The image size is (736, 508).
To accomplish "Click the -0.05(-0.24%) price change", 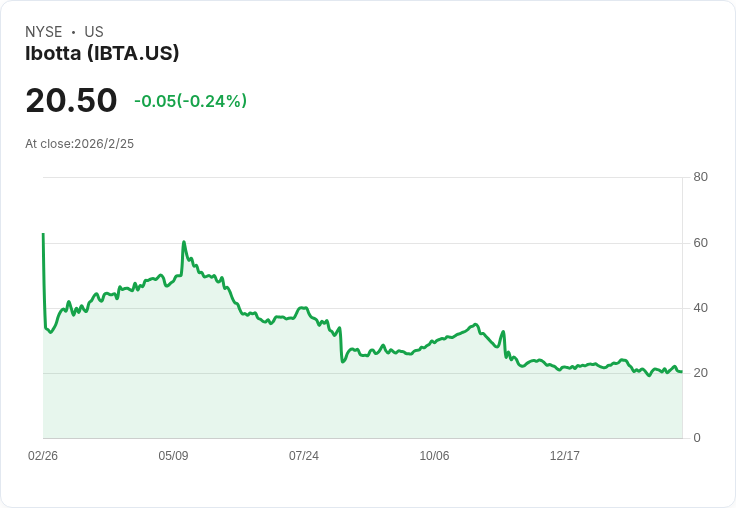I will point(190,101).
